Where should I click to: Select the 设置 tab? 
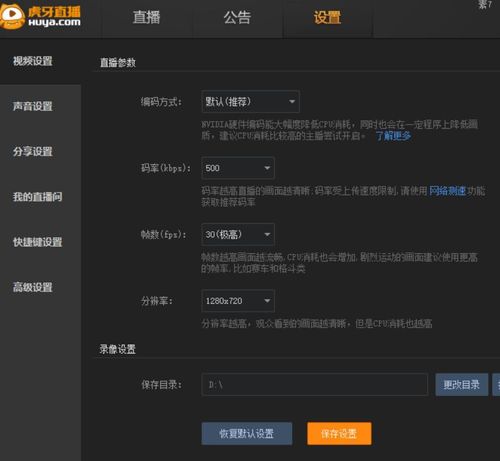pyautogui.click(x=327, y=17)
